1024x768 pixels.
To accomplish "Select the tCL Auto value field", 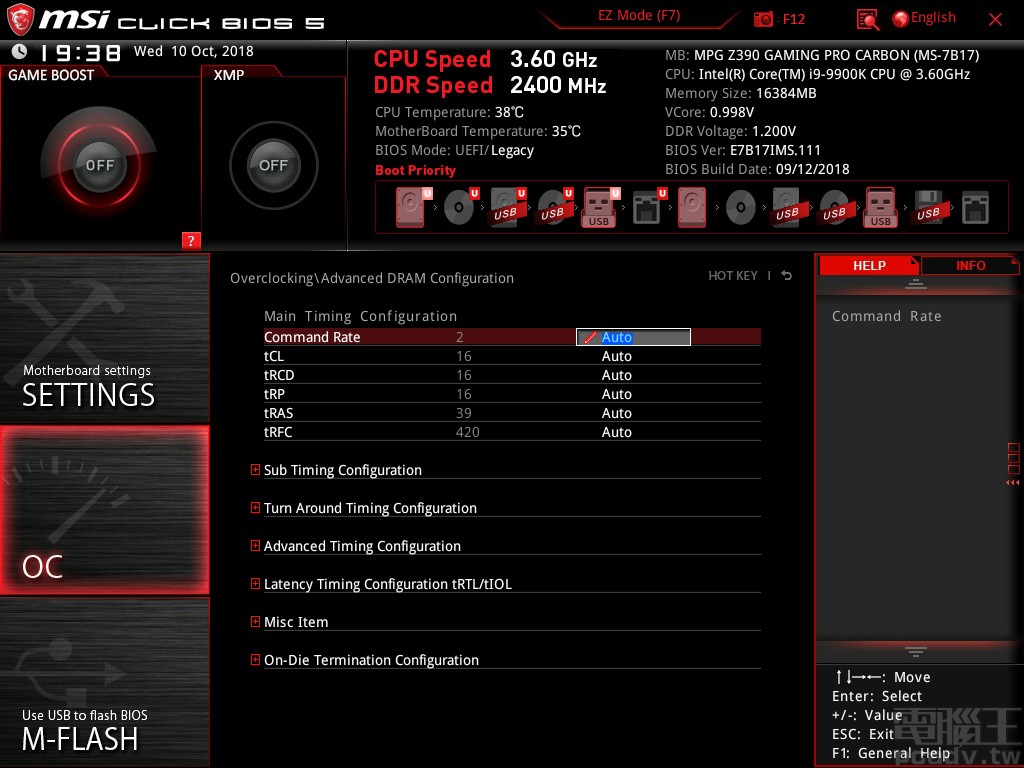I will pyautogui.click(x=616, y=356).
